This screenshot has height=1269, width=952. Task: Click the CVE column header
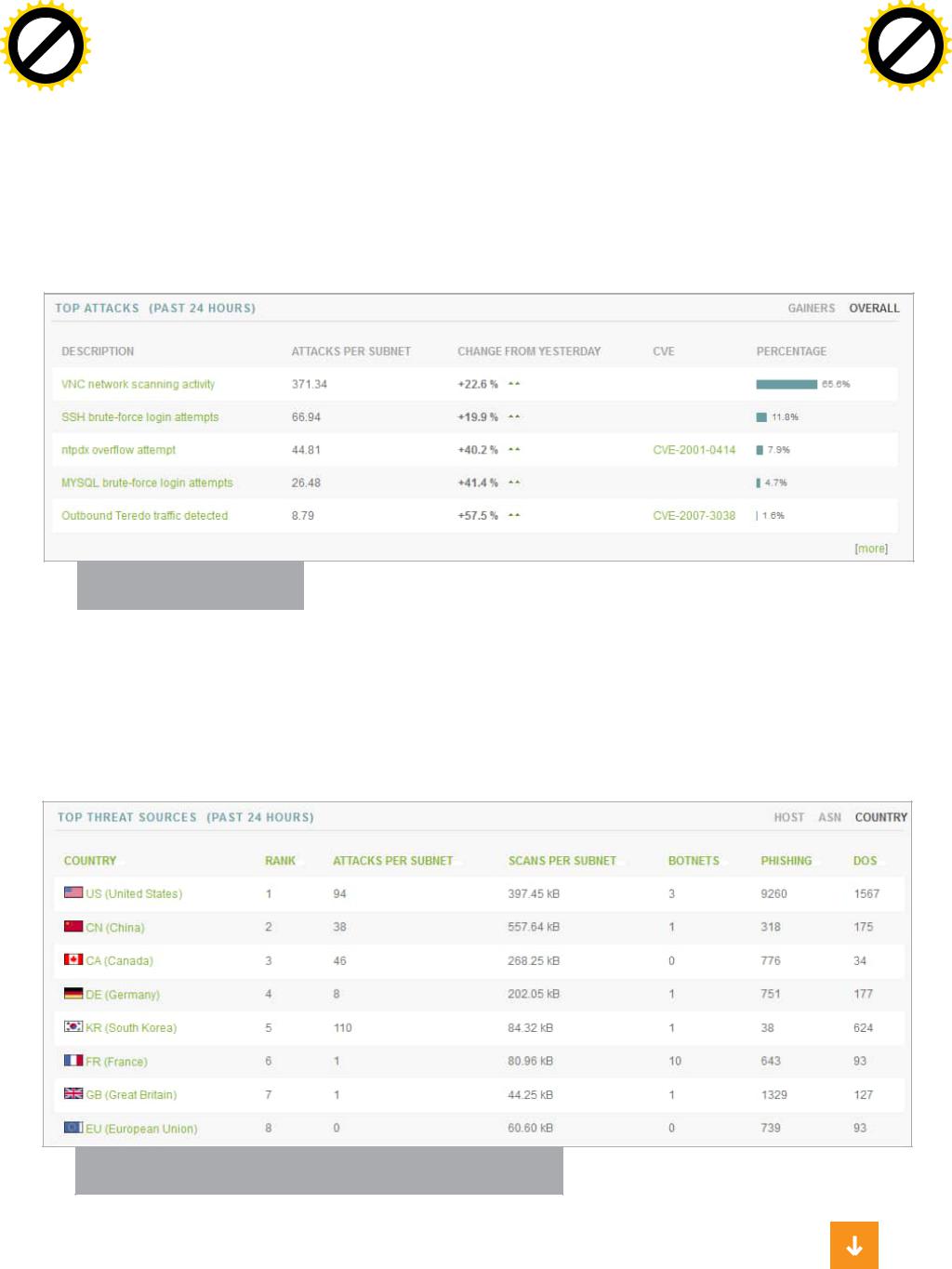click(x=664, y=351)
